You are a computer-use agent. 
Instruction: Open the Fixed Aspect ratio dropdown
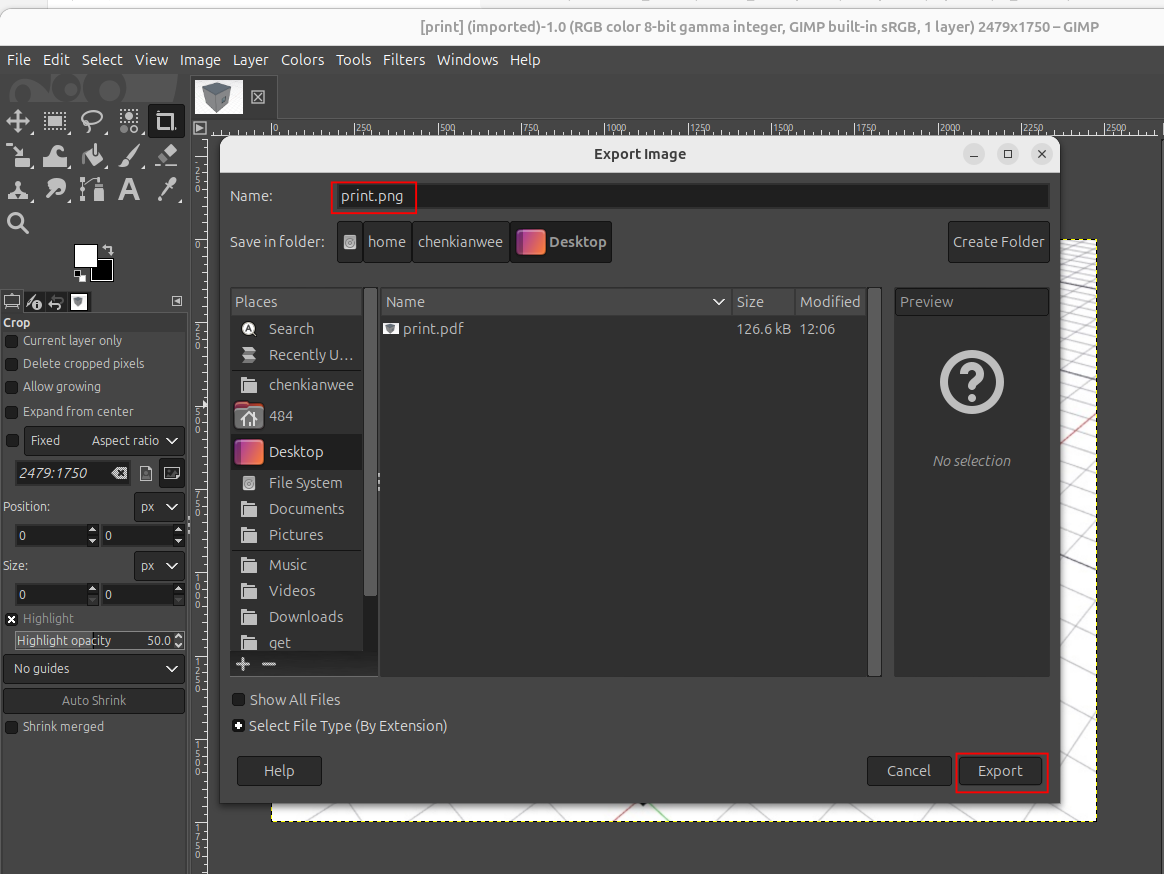tap(135, 441)
